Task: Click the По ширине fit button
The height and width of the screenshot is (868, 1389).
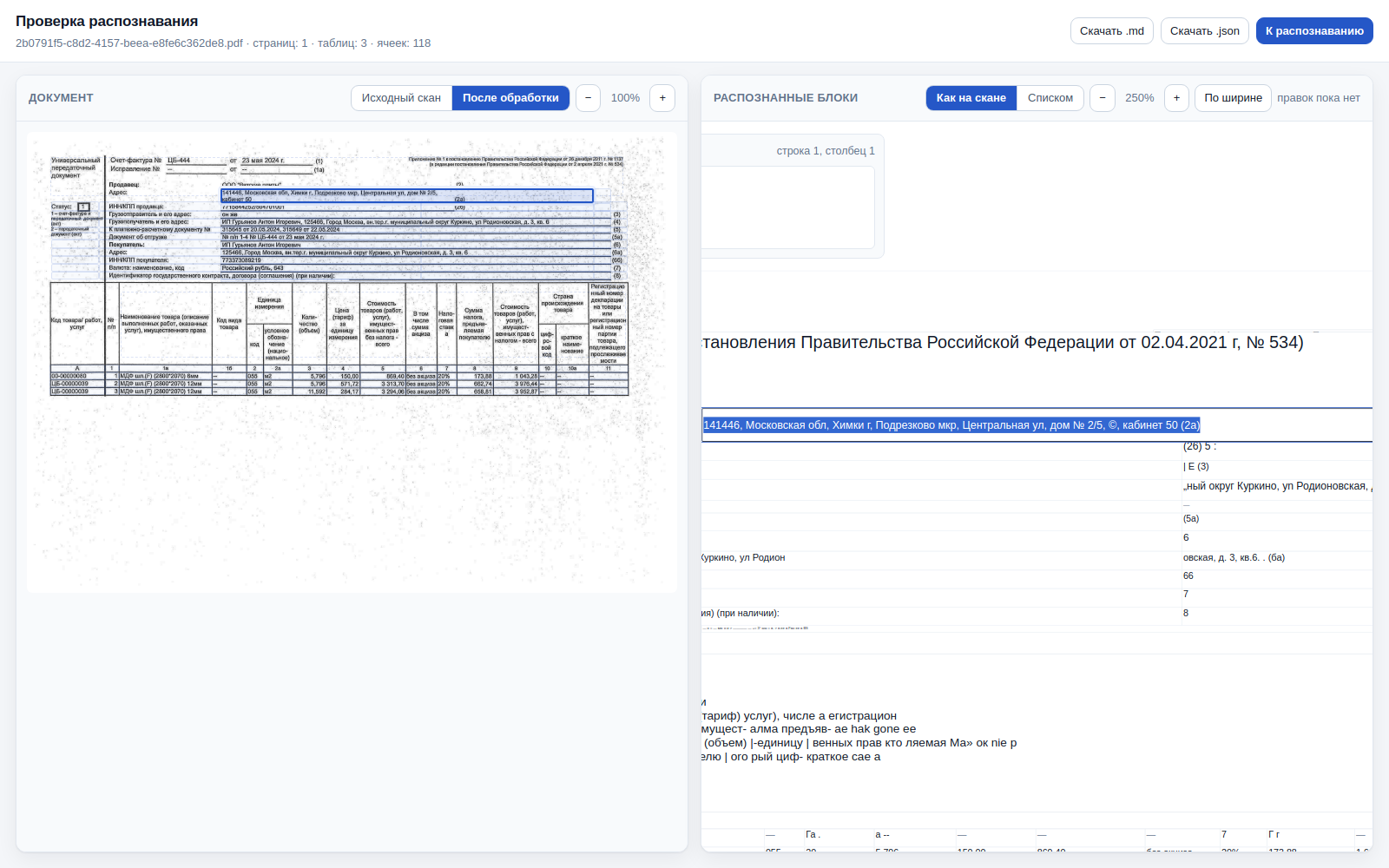Action: coord(1233,98)
